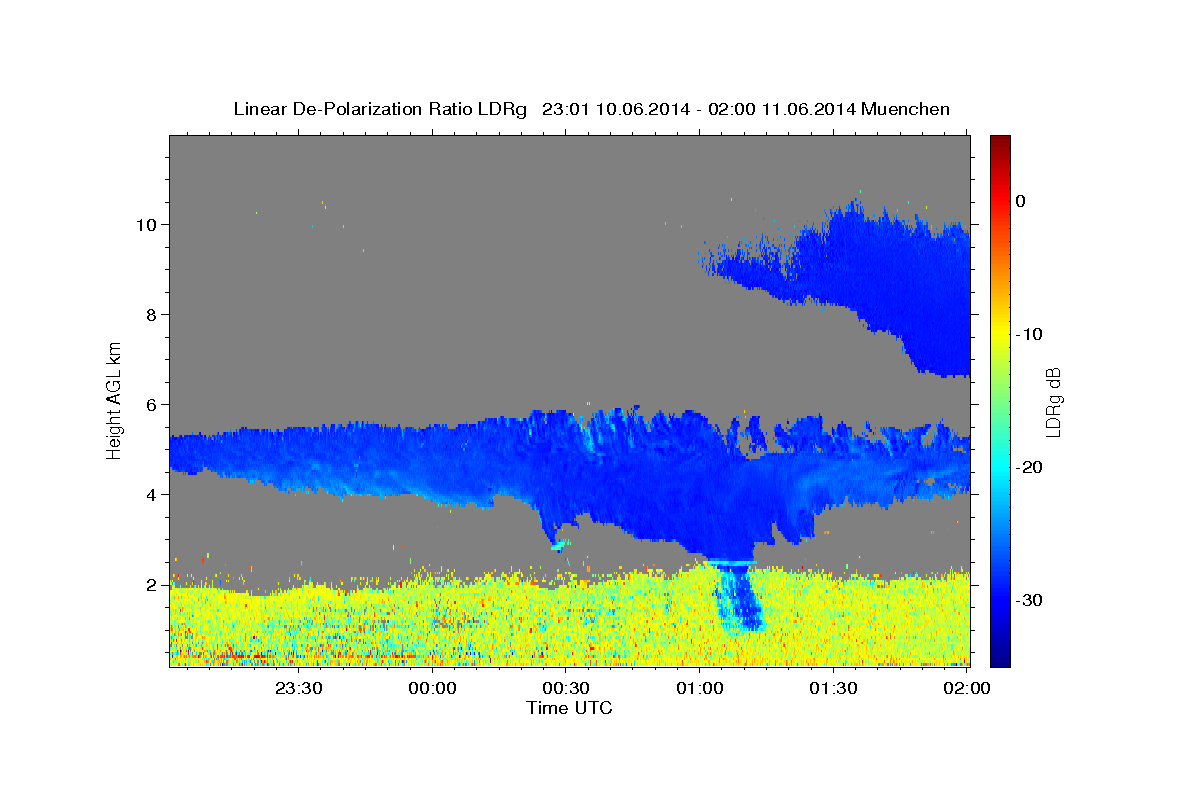
Task: Click the 'Time UTC' axis label
Action: [569, 708]
